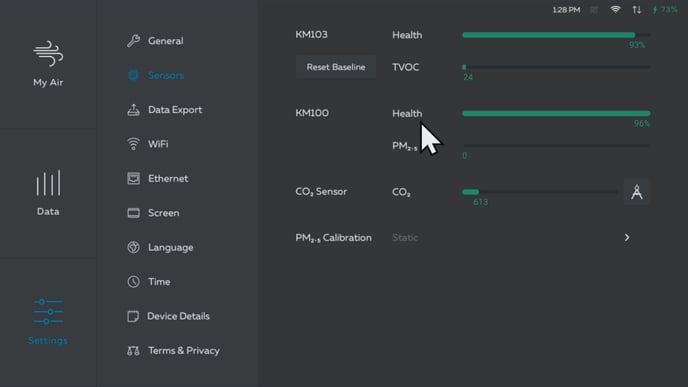Click the General wrench icon

point(133,41)
